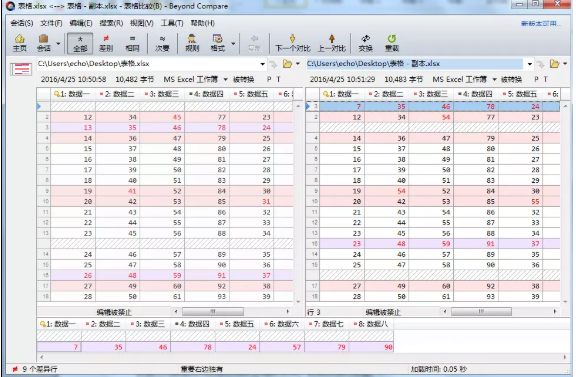576x377 pixels.
Task: Click status bar text 加载时间: 0.05 秒
Action: tap(438, 369)
